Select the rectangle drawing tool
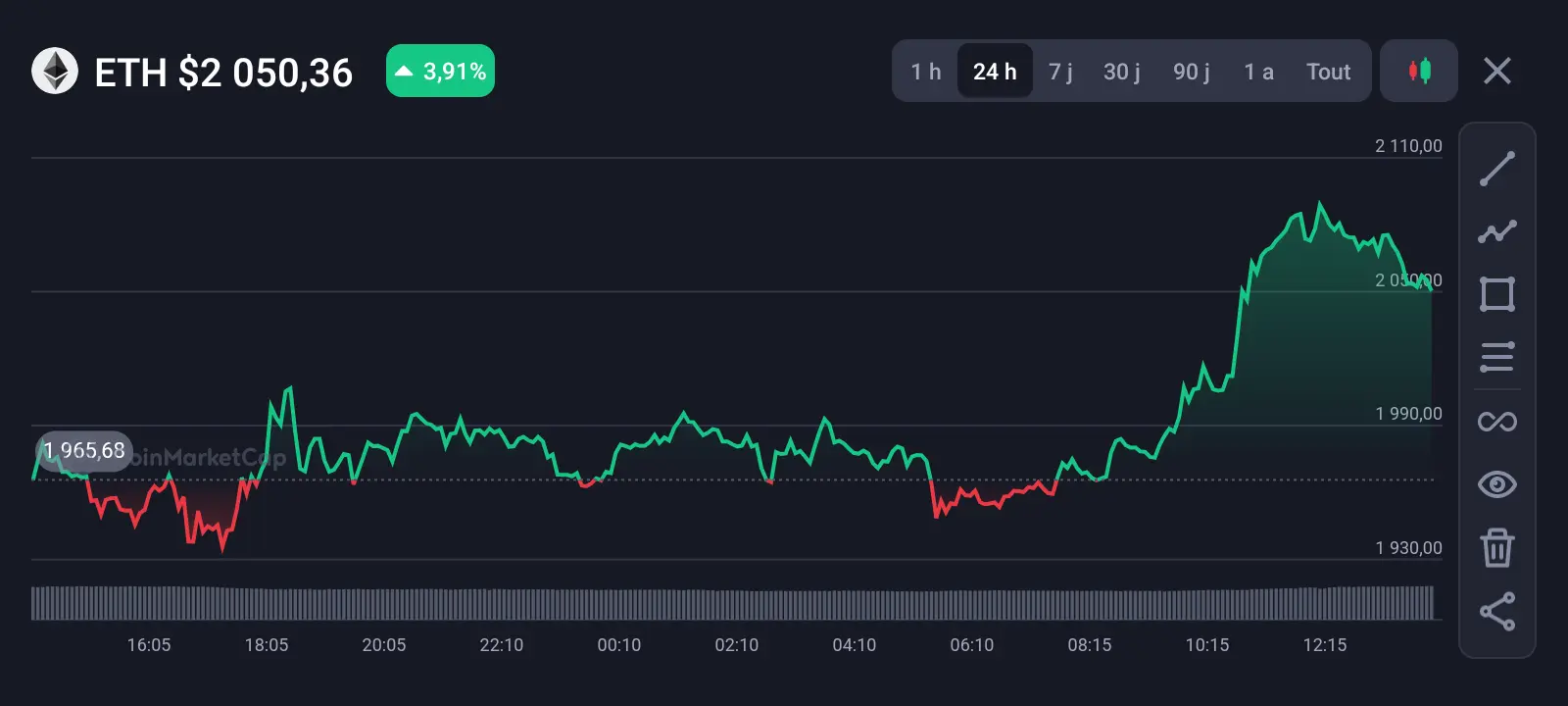The width and height of the screenshot is (1568, 706). pyautogui.click(x=1497, y=294)
